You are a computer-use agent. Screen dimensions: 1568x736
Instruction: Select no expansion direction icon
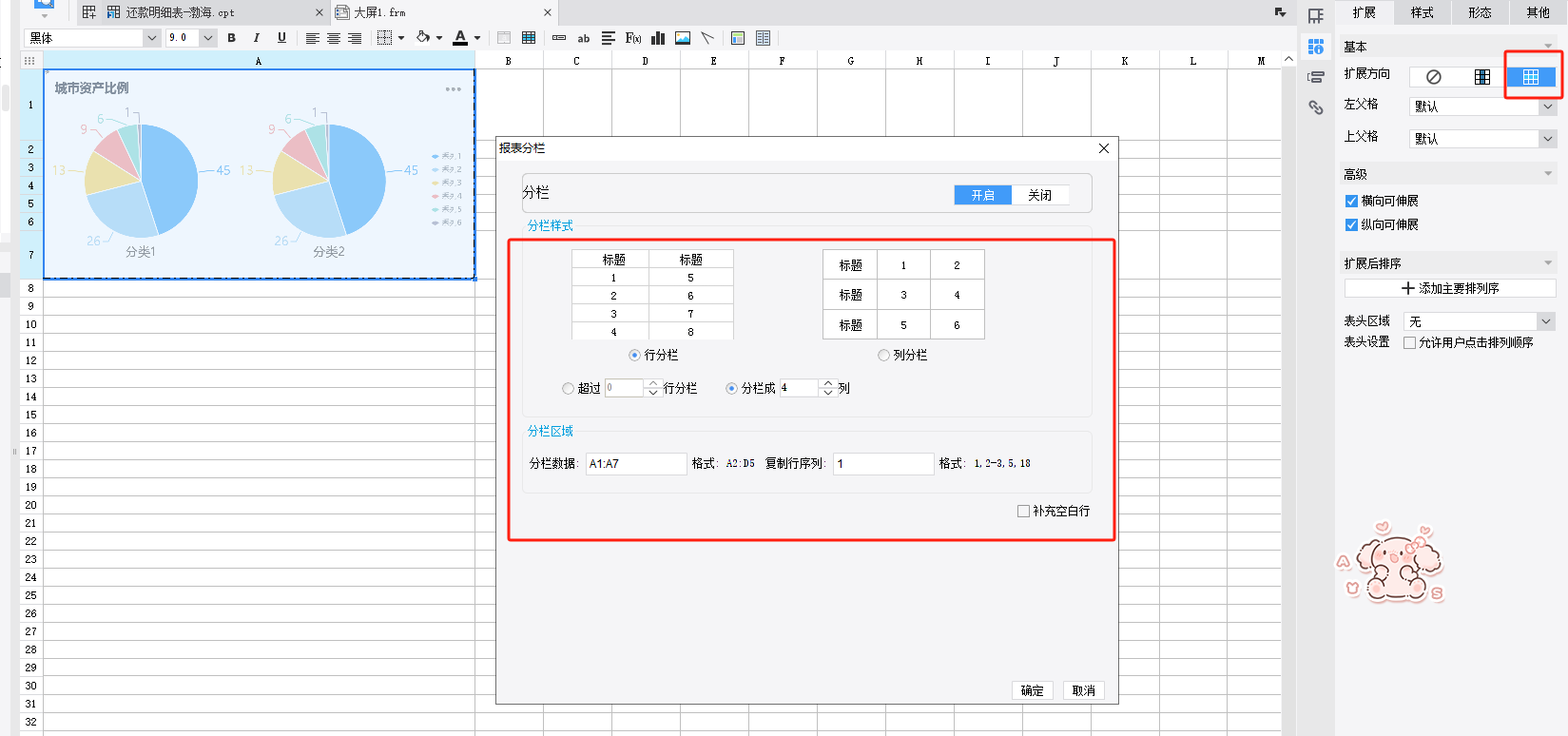1434,77
